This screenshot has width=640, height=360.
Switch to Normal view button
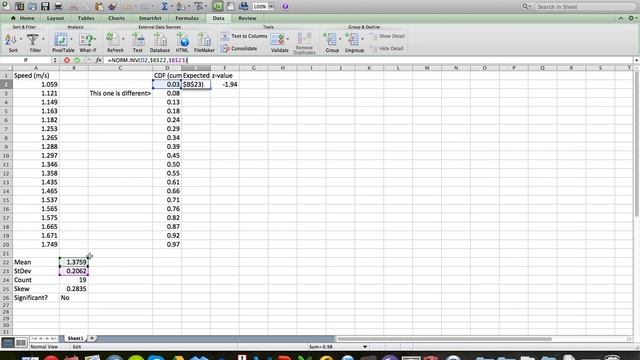click(x=8, y=342)
